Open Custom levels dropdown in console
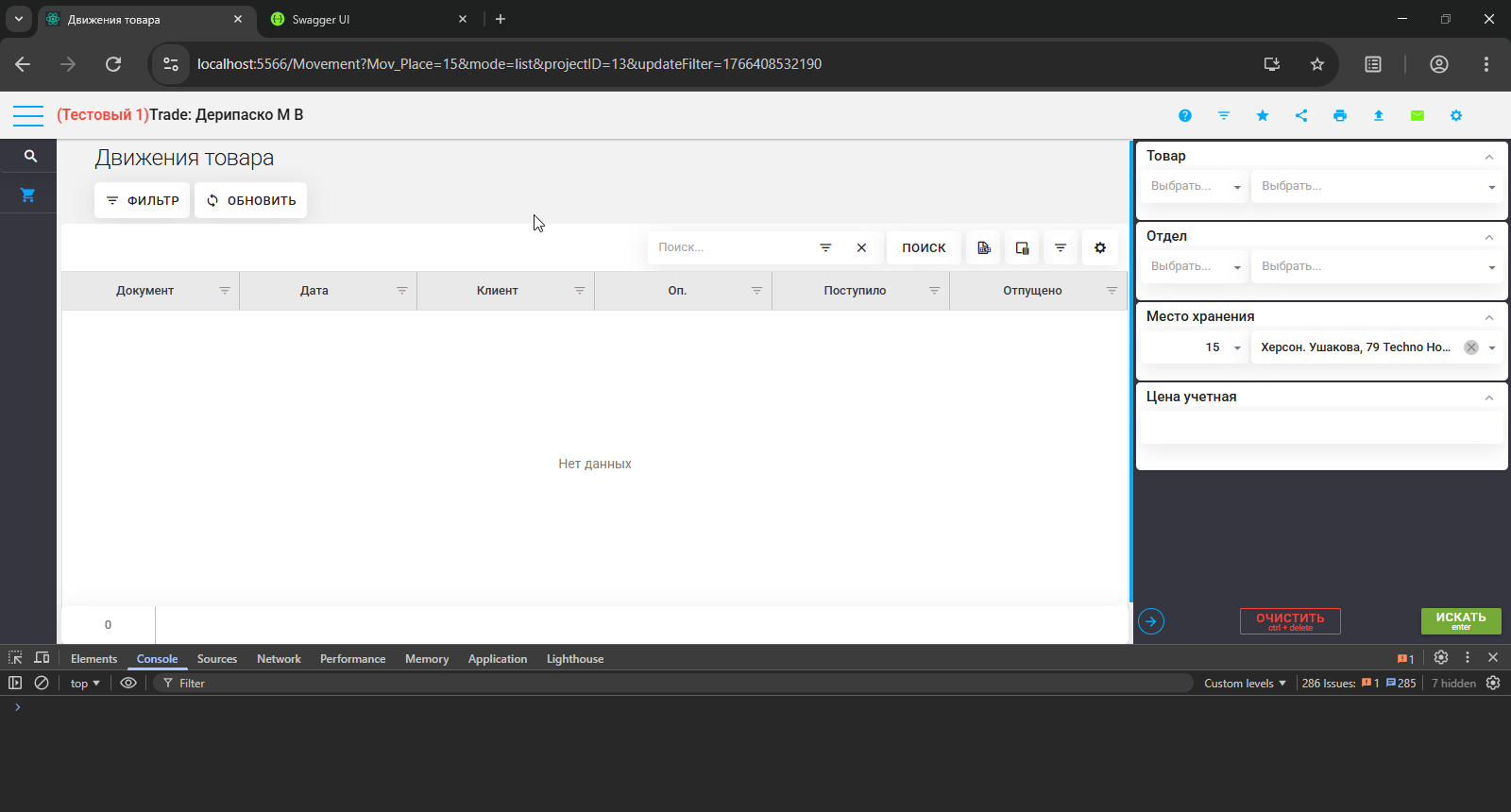Screen dimensions: 1511x812 1245,684
